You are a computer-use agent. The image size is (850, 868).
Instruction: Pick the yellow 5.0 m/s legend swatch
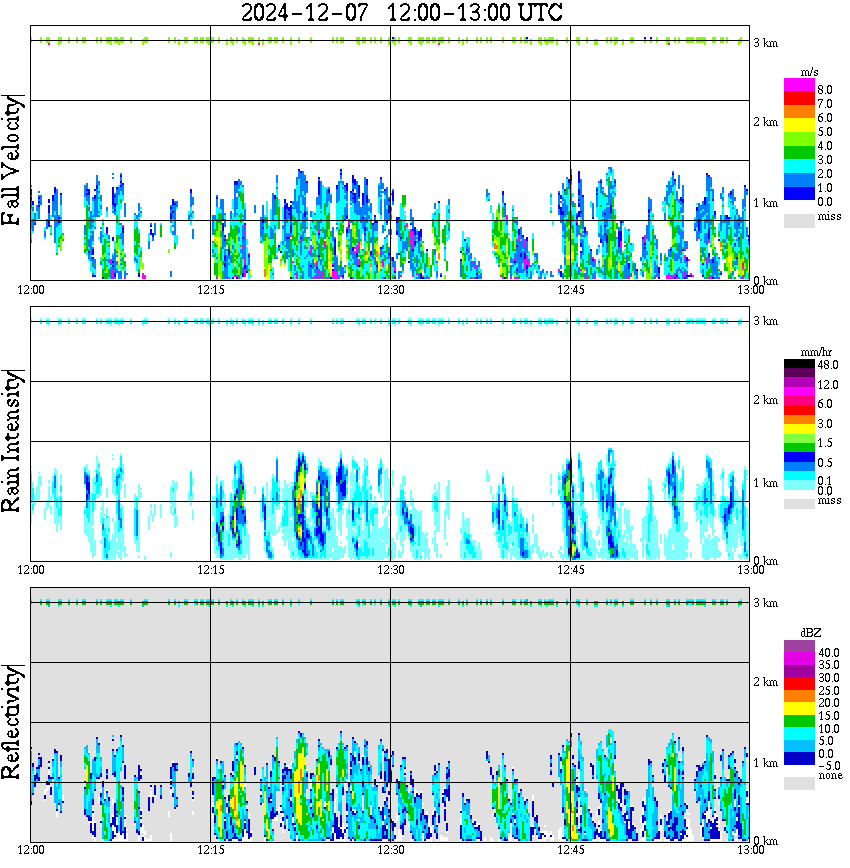pos(799,125)
